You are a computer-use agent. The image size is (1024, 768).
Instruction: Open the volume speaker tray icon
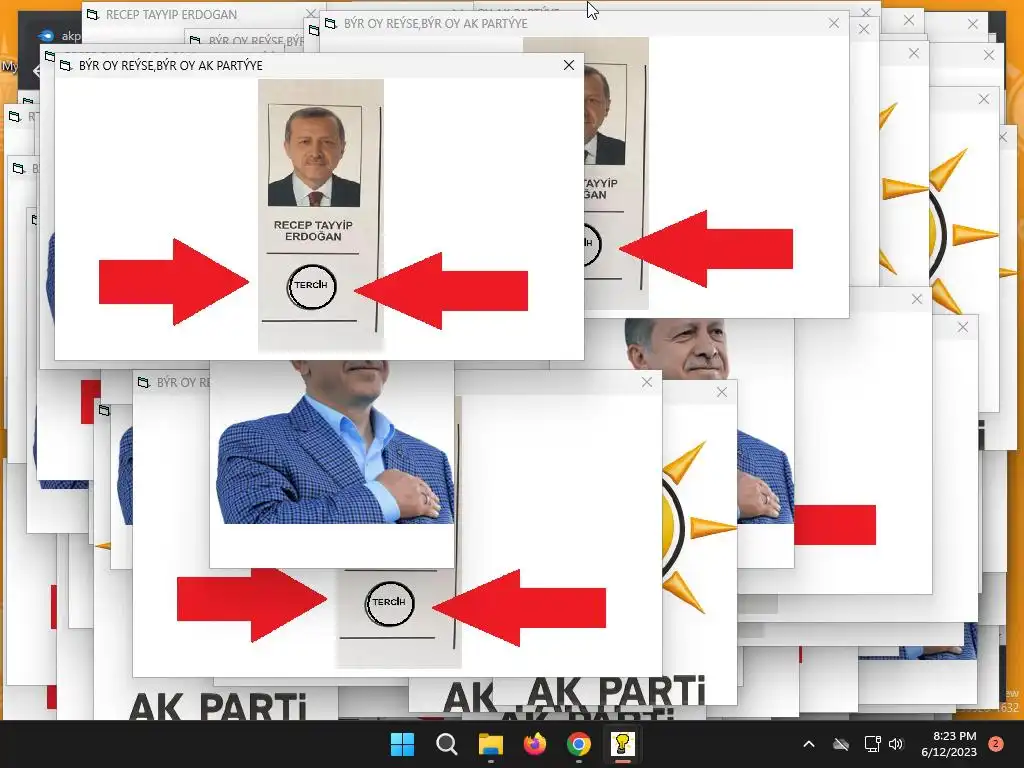pyautogui.click(x=896, y=744)
